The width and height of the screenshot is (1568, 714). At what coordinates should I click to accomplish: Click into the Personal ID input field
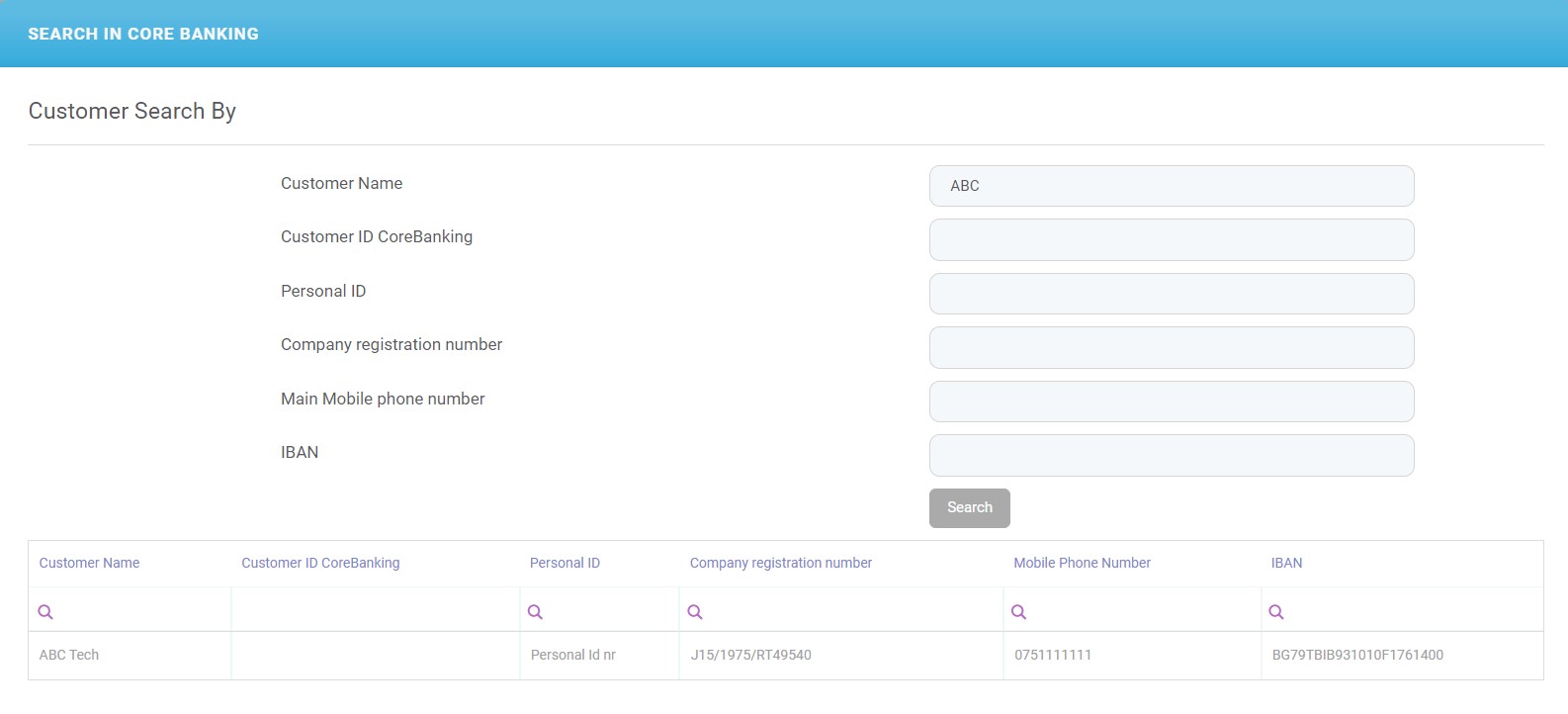(1171, 294)
